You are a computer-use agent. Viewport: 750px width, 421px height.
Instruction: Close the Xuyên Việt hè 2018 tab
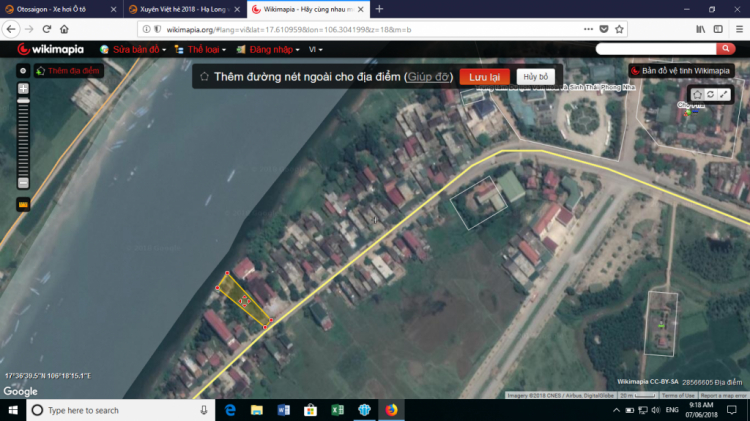pos(237,9)
